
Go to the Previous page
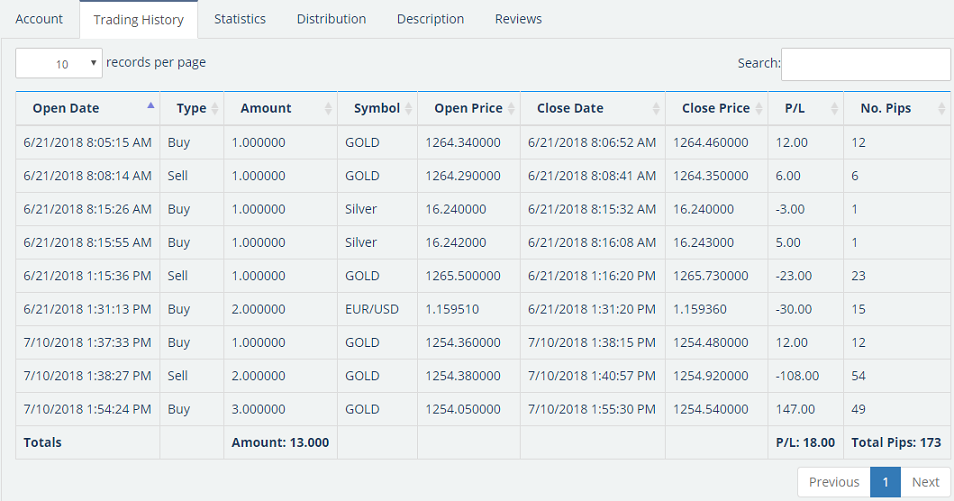point(834,482)
